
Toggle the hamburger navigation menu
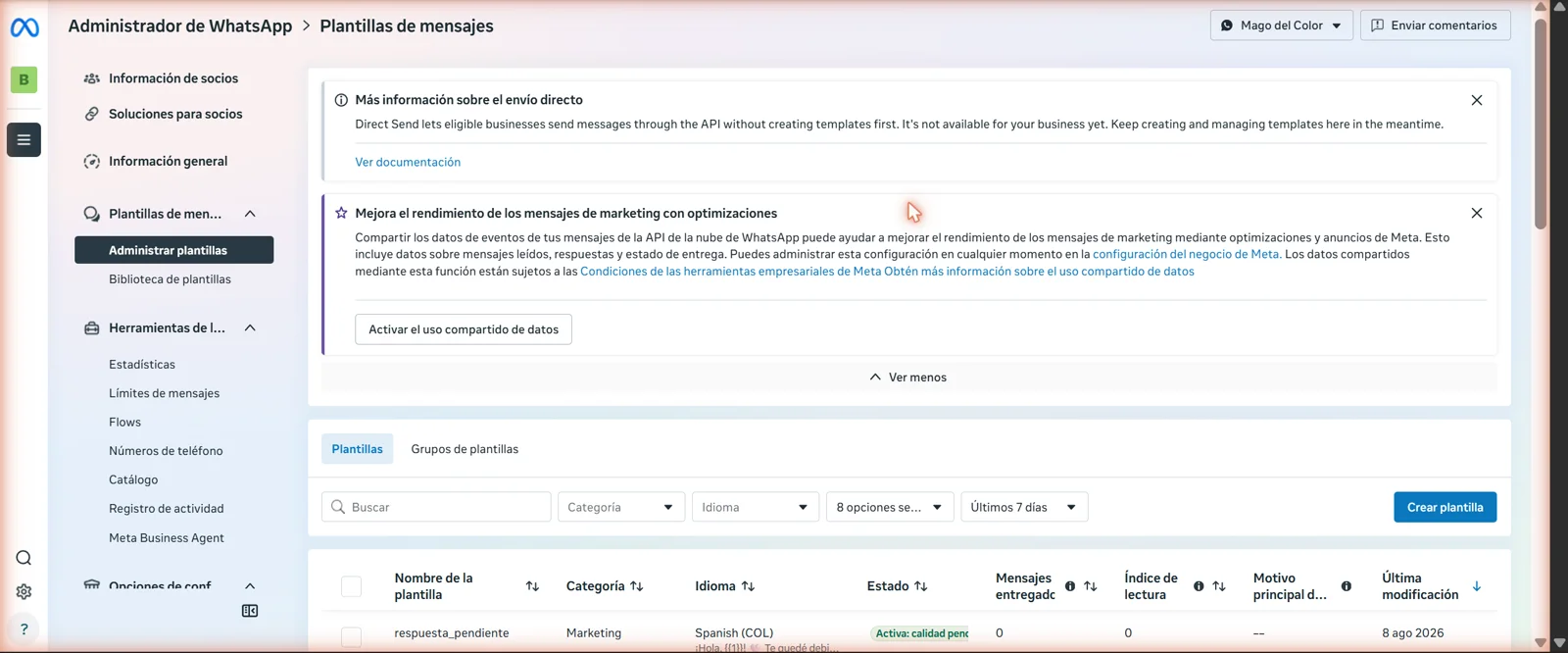coord(24,139)
